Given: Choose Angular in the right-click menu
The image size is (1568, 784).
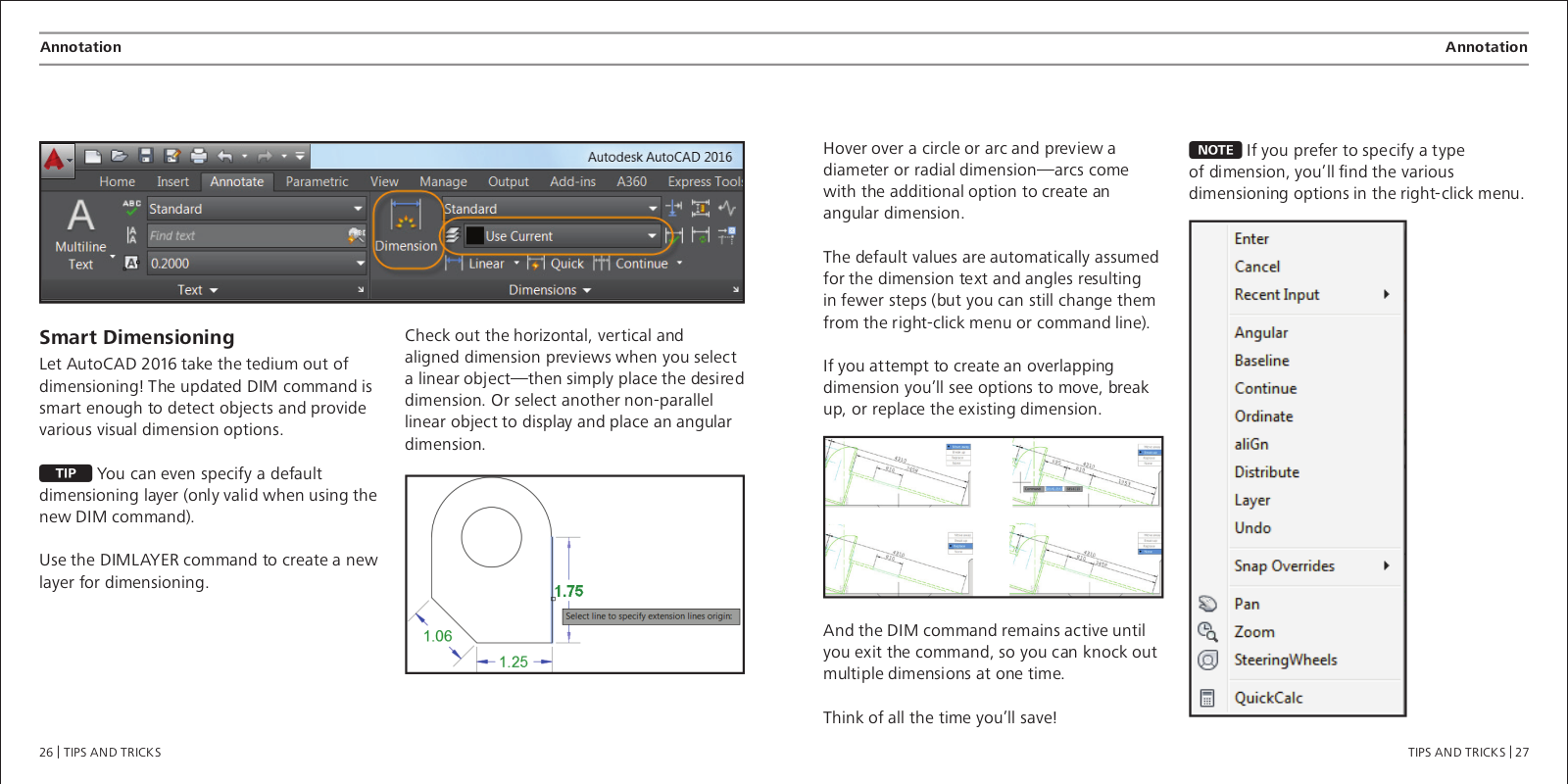Looking at the screenshot, I should point(1261,333).
